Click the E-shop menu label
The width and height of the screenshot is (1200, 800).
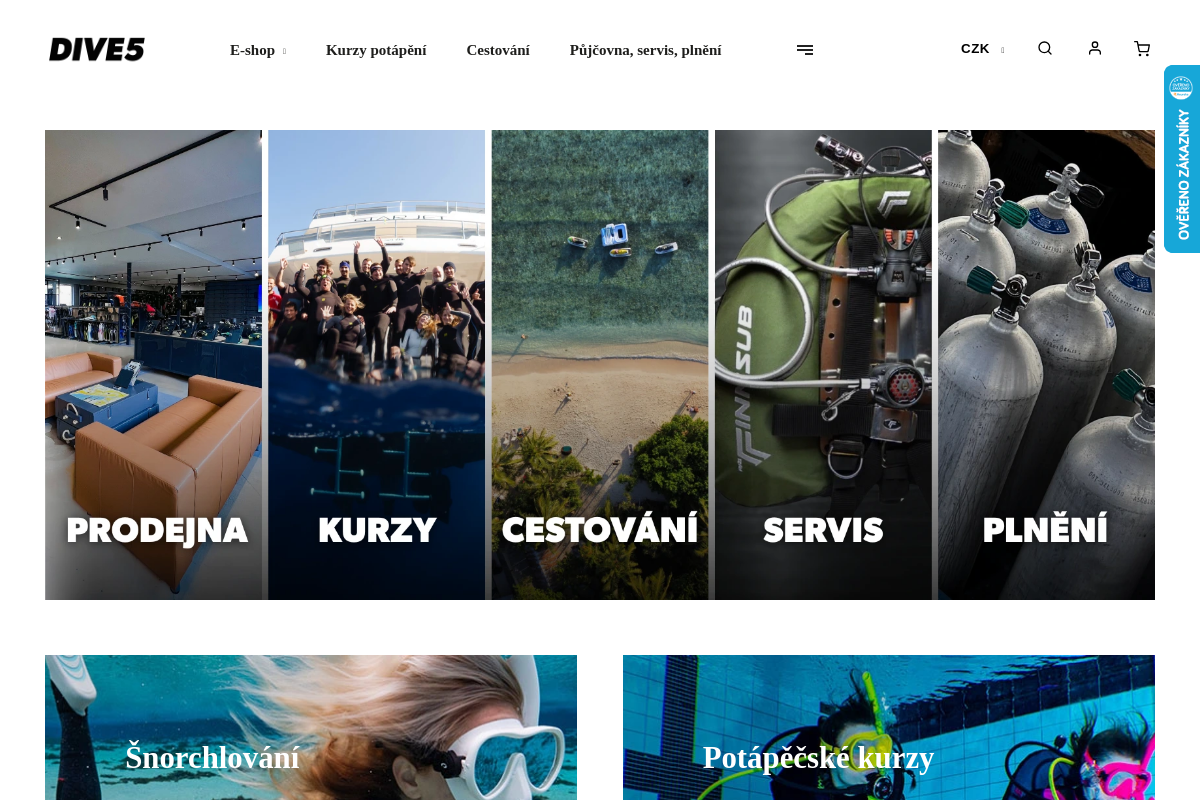(252, 50)
